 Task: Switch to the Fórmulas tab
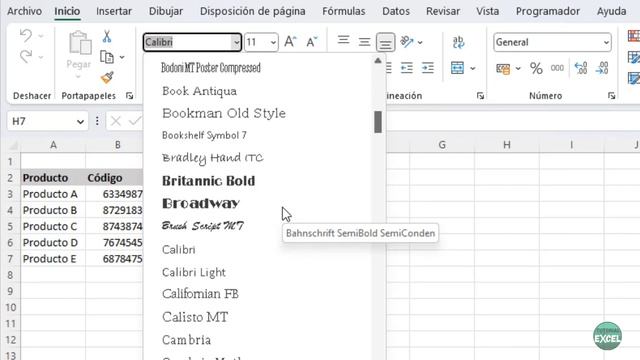point(344,11)
